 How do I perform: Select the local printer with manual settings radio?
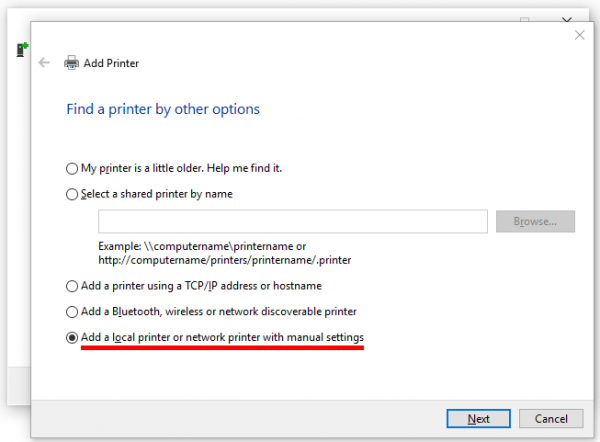coord(71,338)
